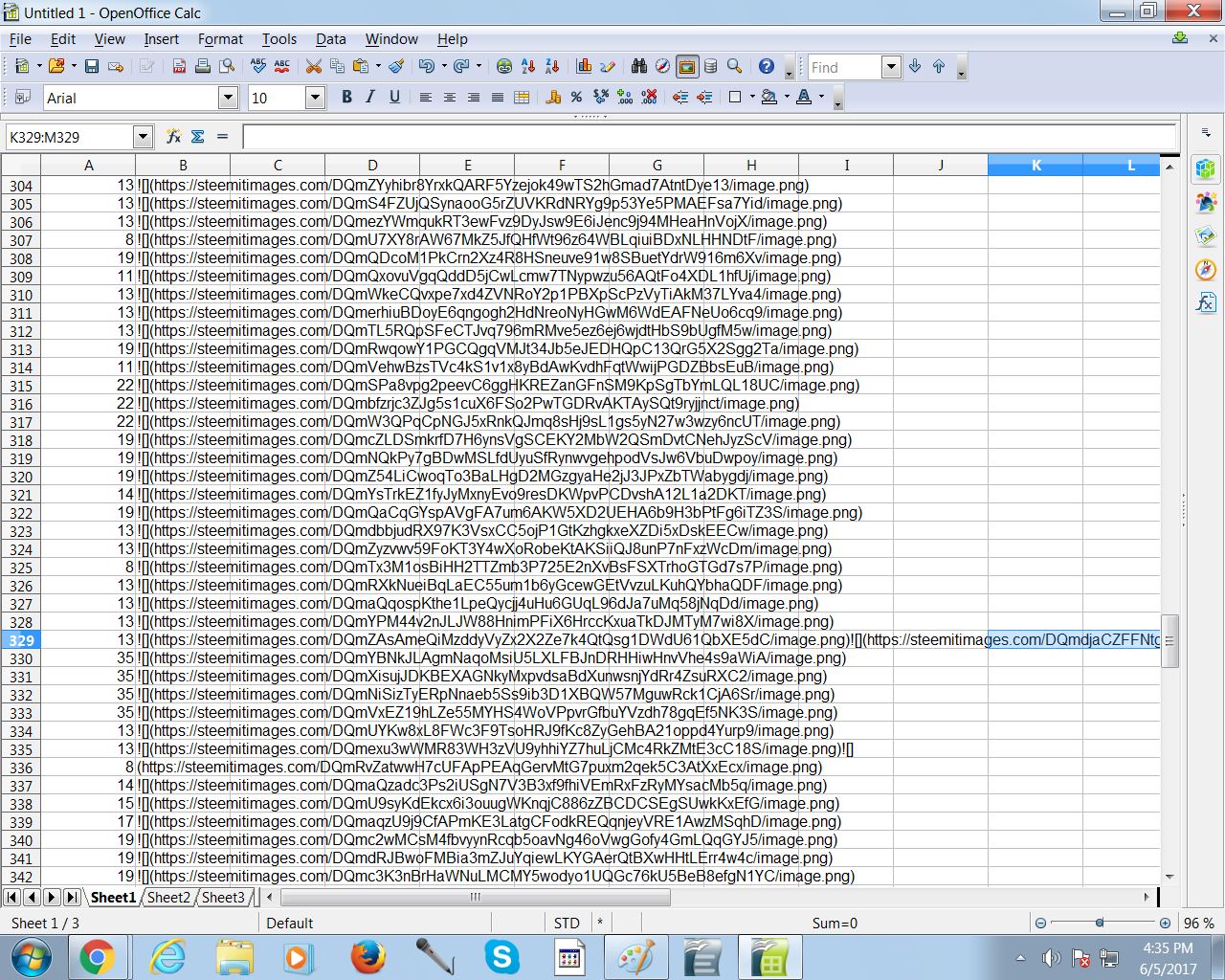The width and height of the screenshot is (1225, 980).
Task: Expand the Font Size dropdown
Action: [316, 98]
